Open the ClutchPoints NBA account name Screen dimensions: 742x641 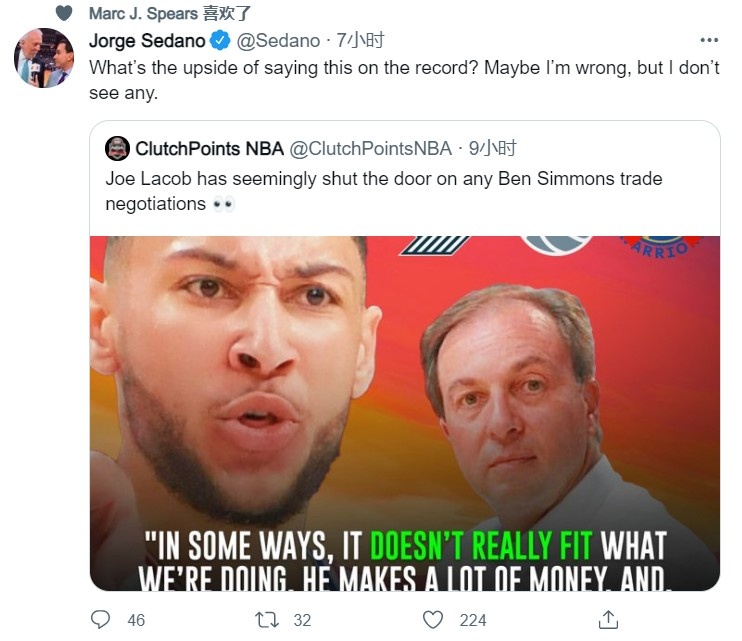pyautogui.click(x=209, y=149)
